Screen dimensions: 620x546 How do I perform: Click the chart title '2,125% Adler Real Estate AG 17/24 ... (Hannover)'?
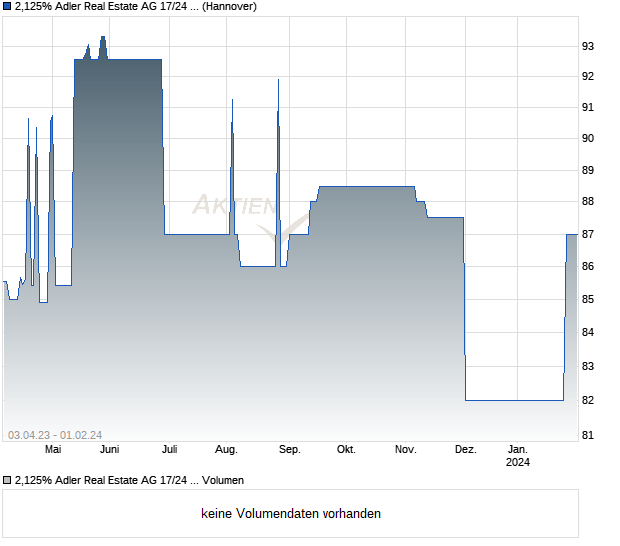pyautogui.click(x=136, y=6)
